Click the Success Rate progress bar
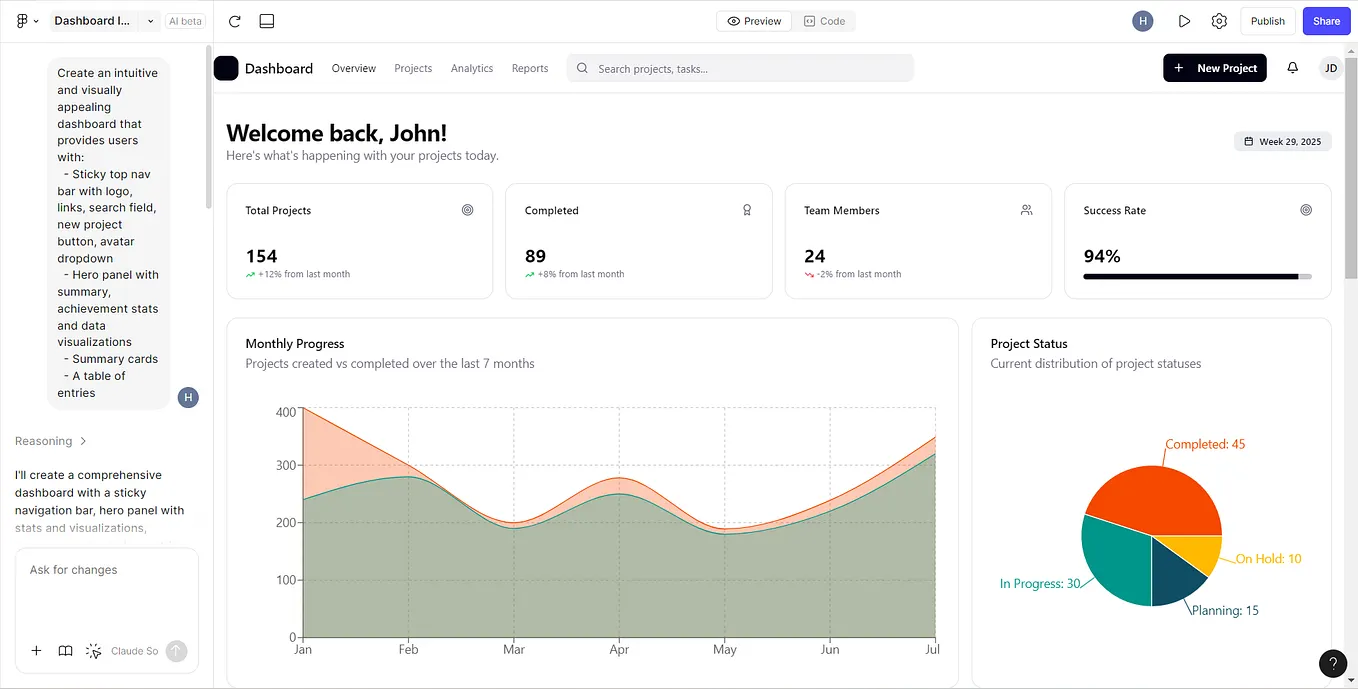This screenshot has width=1358, height=689. pos(1198,277)
